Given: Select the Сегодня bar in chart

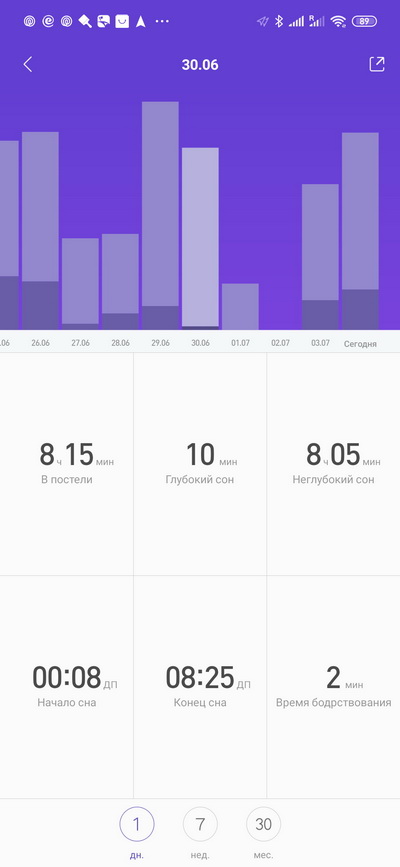Looking at the screenshot, I should [360, 231].
